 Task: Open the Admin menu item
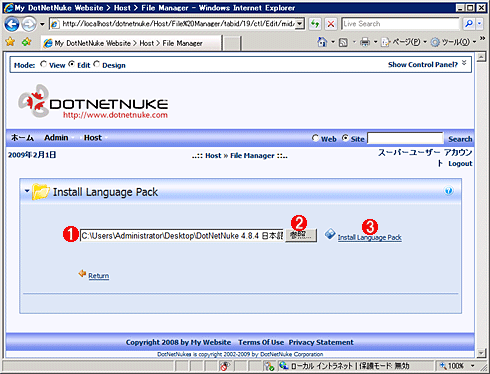[x=56, y=138]
